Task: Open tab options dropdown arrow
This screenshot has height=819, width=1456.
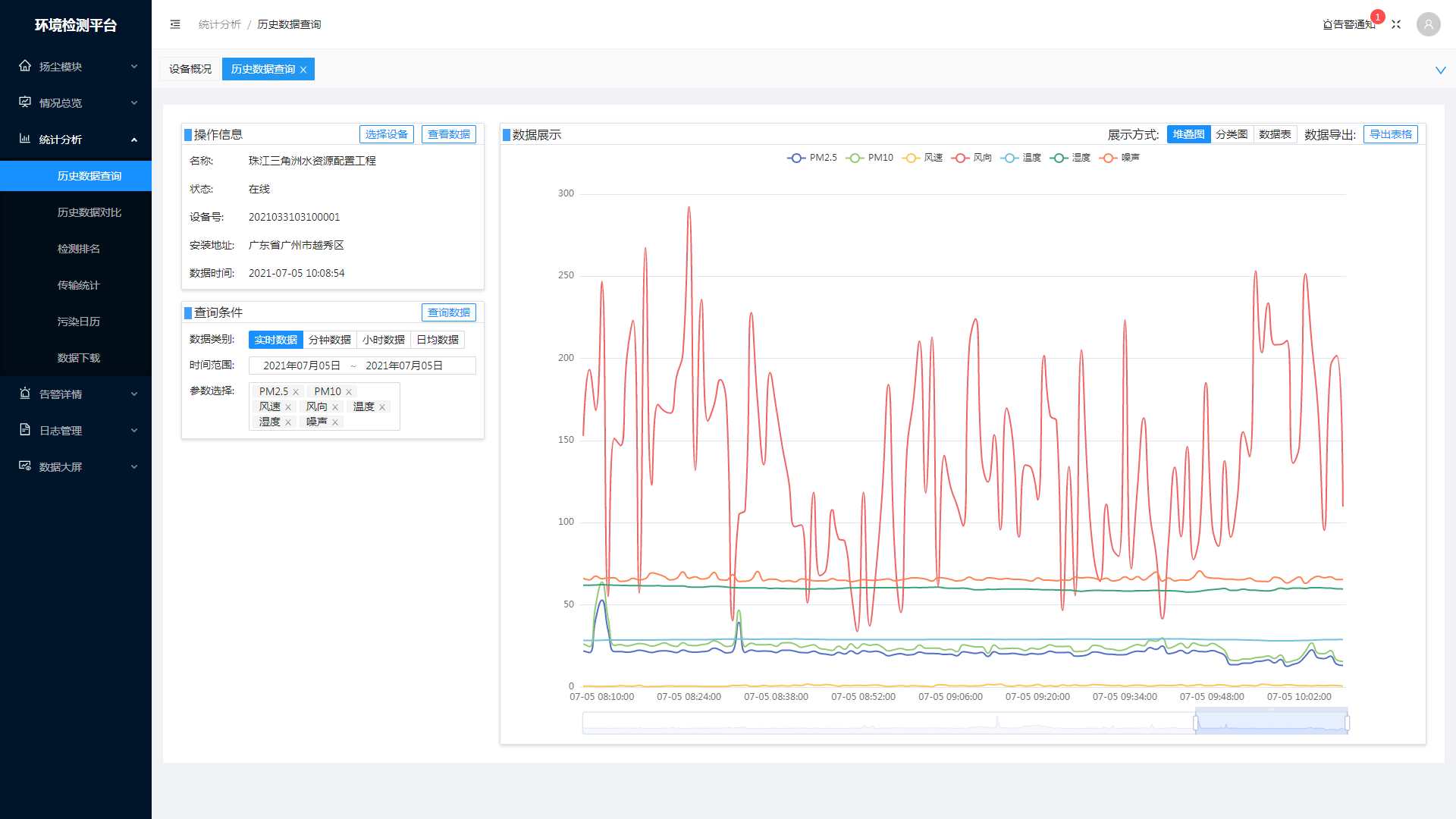Action: point(1440,70)
